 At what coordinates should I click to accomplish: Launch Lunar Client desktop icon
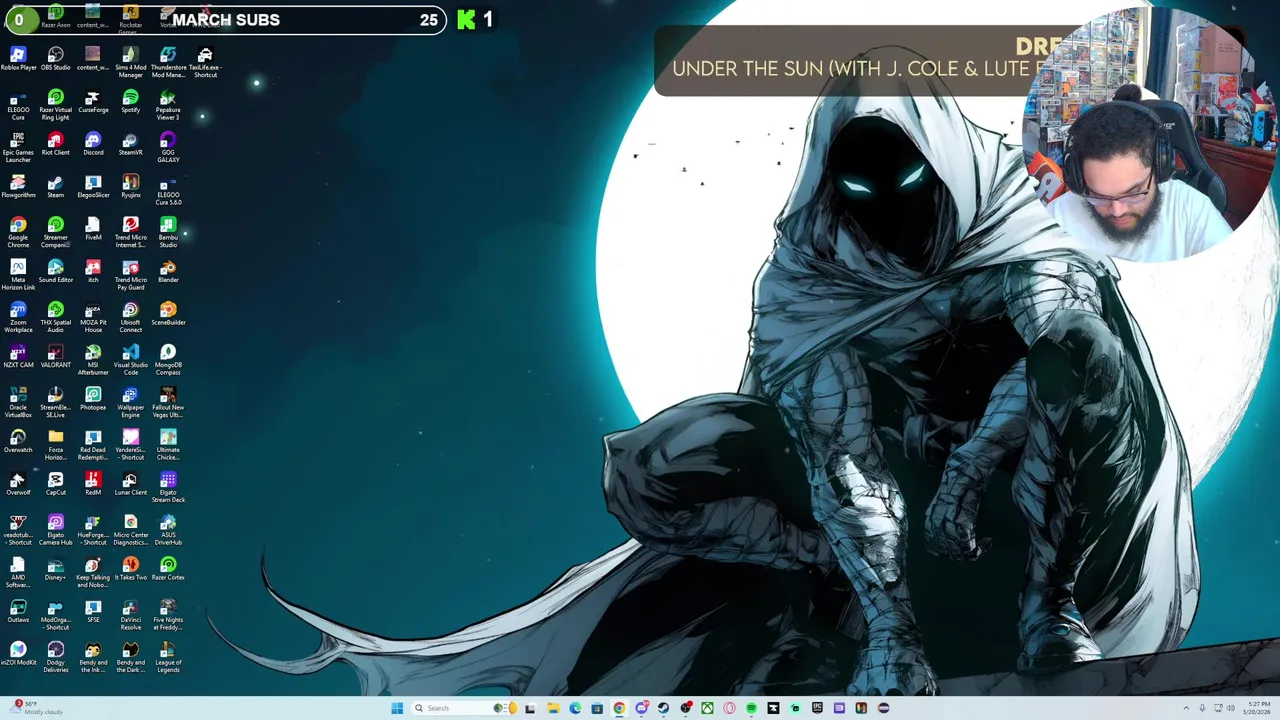(x=130, y=484)
